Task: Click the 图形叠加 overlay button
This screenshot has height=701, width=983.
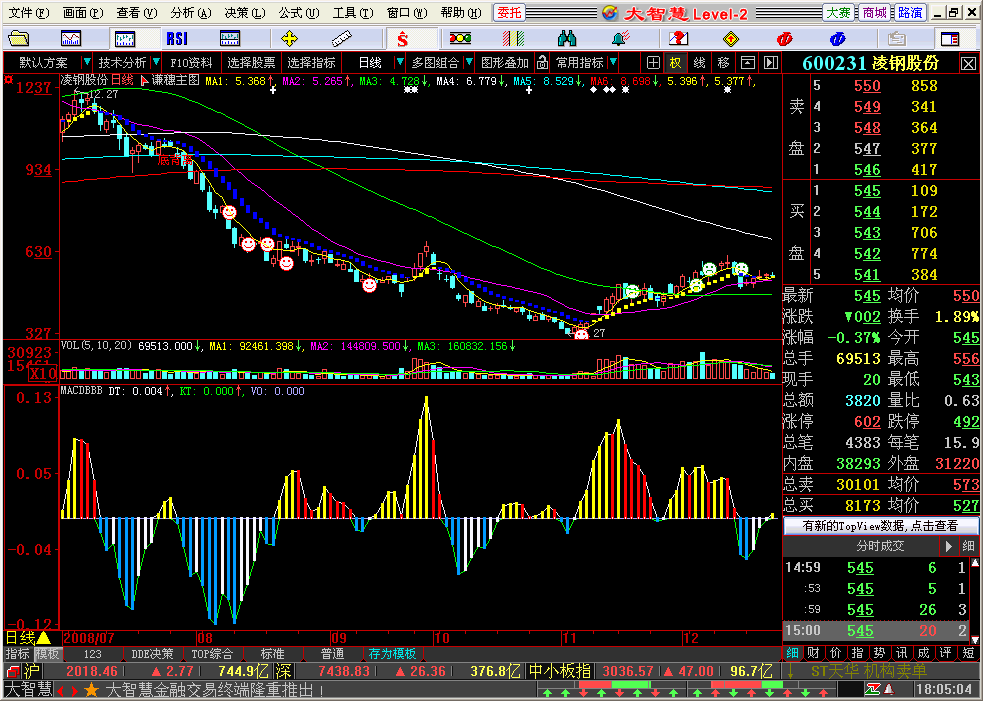Action: click(x=505, y=63)
